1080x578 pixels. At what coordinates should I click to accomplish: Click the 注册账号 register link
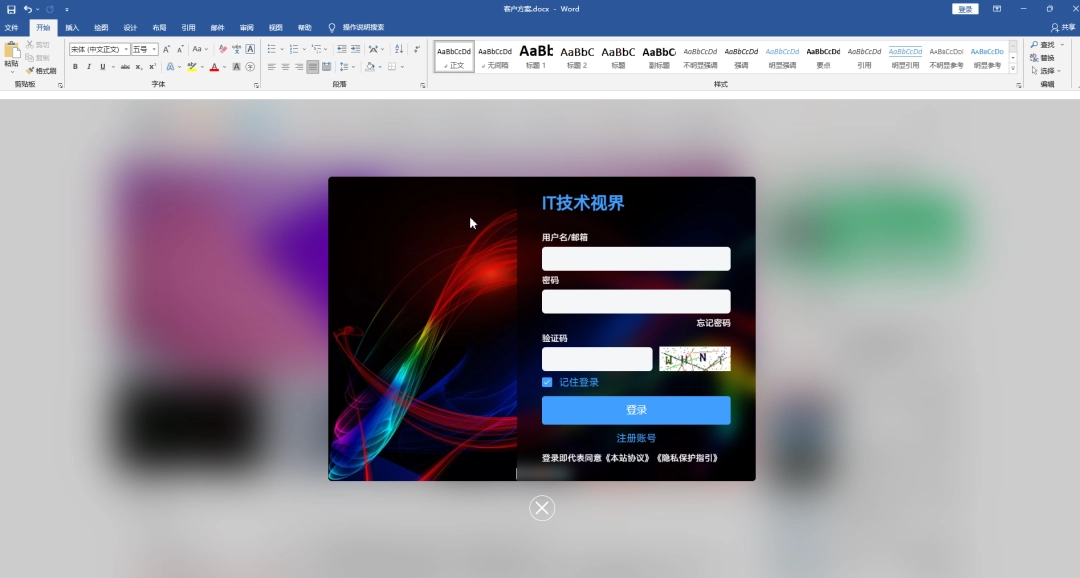click(636, 438)
